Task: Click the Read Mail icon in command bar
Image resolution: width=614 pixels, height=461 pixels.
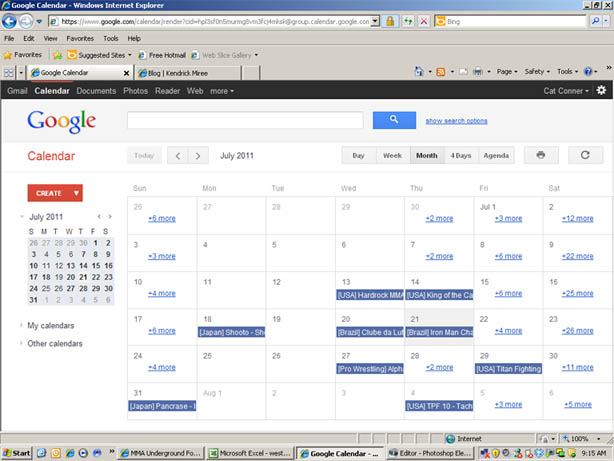Action: tap(463, 72)
